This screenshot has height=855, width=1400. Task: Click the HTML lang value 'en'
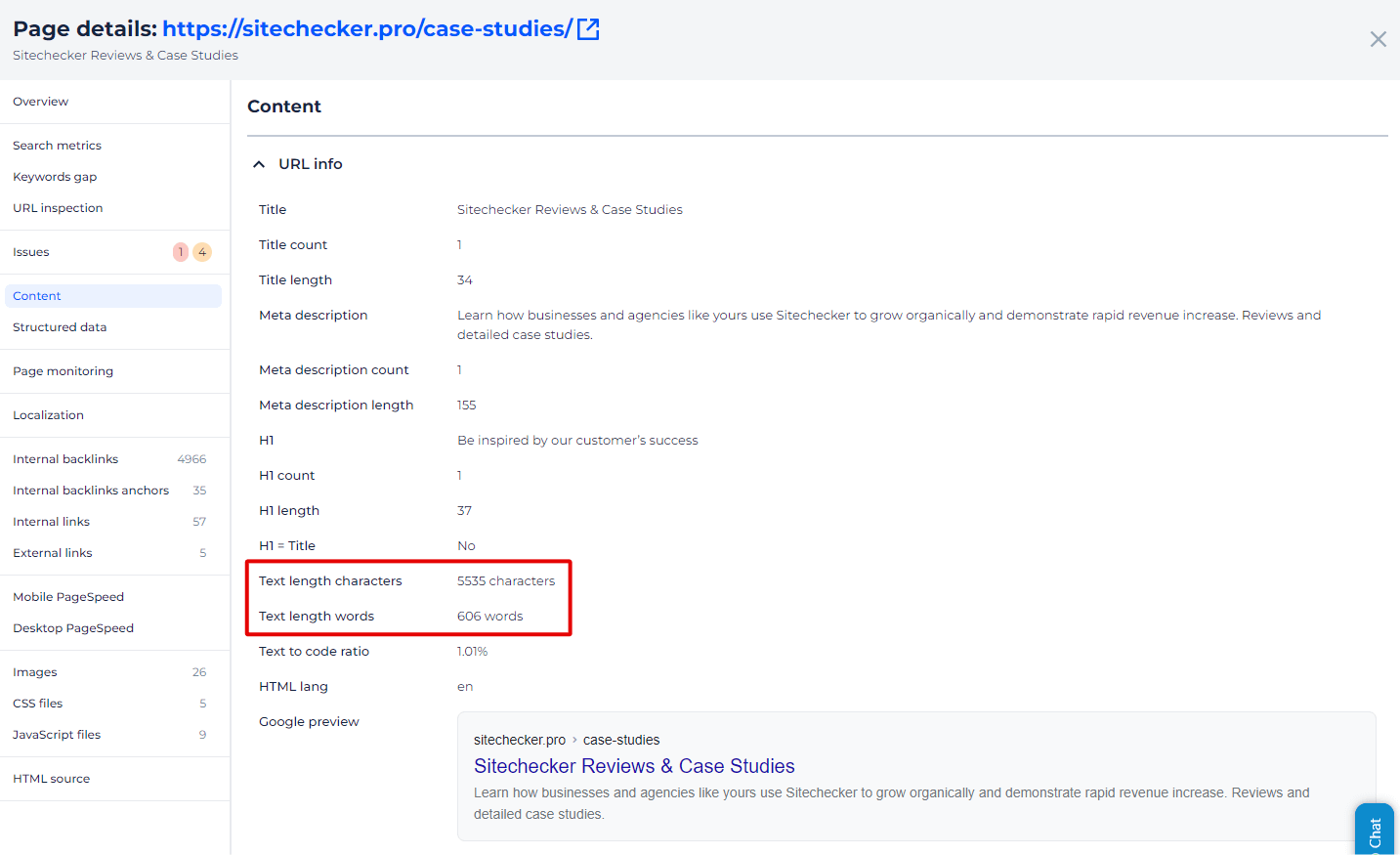465,687
